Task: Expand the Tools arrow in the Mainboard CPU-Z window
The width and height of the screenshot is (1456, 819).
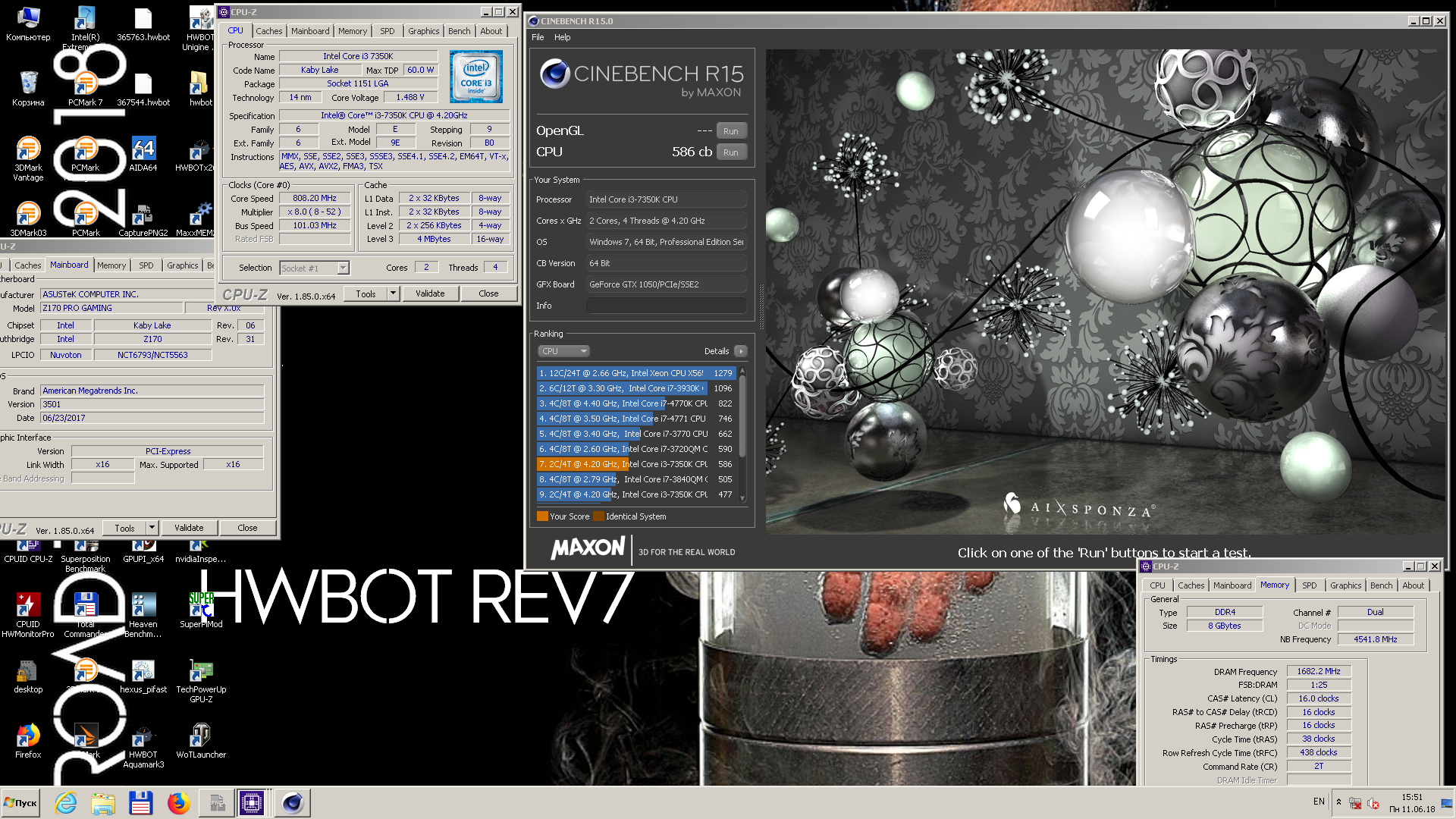Action: 152,528
